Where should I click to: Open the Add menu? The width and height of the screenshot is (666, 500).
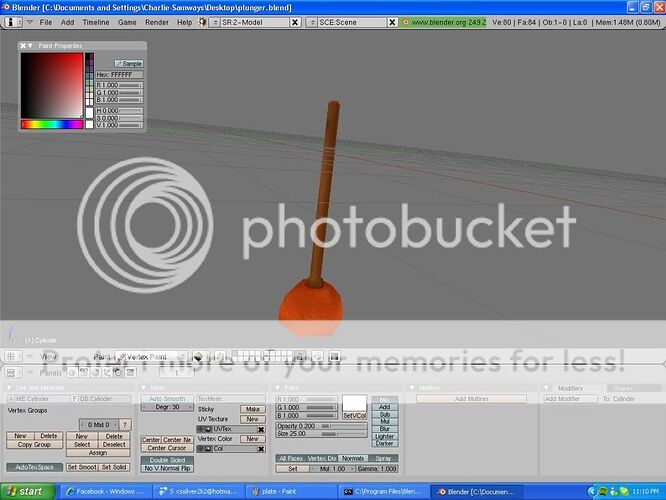pos(68,22)
